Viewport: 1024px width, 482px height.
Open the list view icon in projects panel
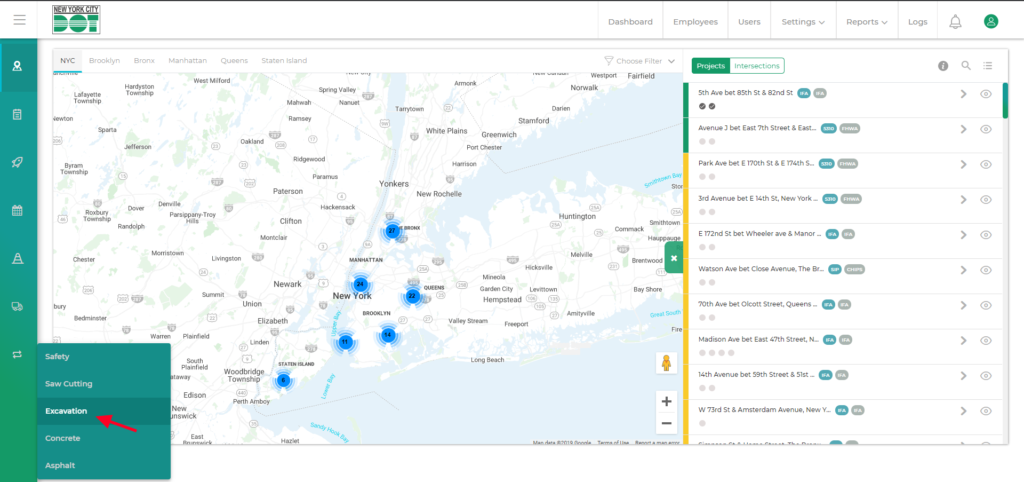point(988,66)
